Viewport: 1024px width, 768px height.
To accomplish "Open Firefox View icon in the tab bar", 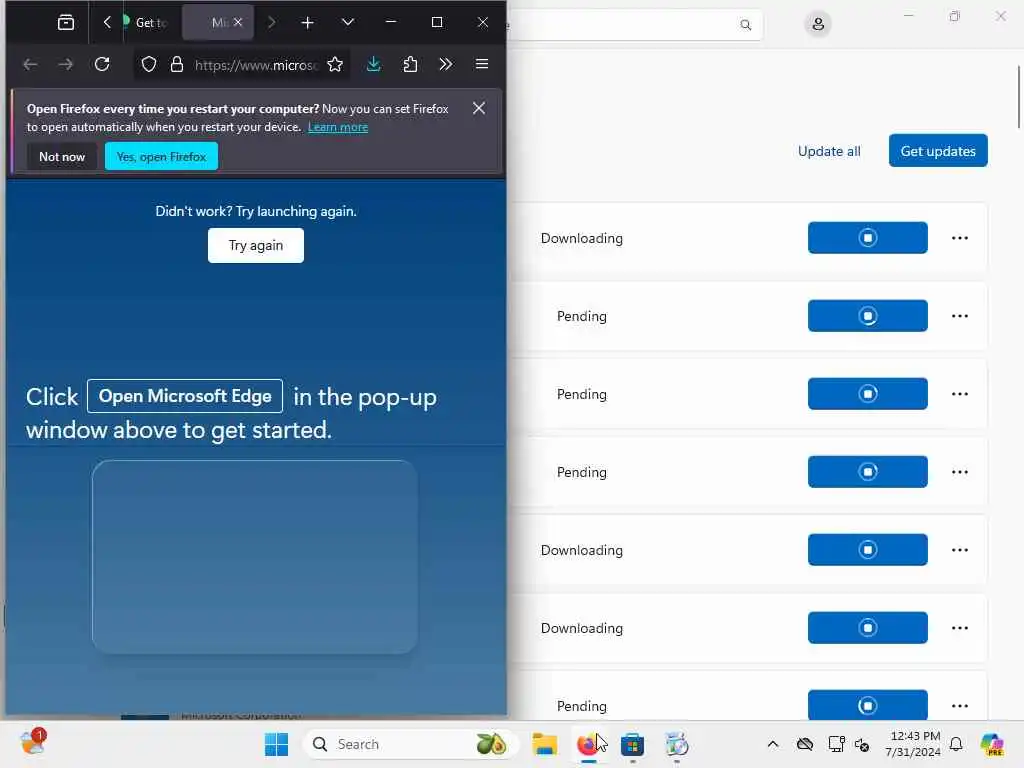I will pos(66,22).
